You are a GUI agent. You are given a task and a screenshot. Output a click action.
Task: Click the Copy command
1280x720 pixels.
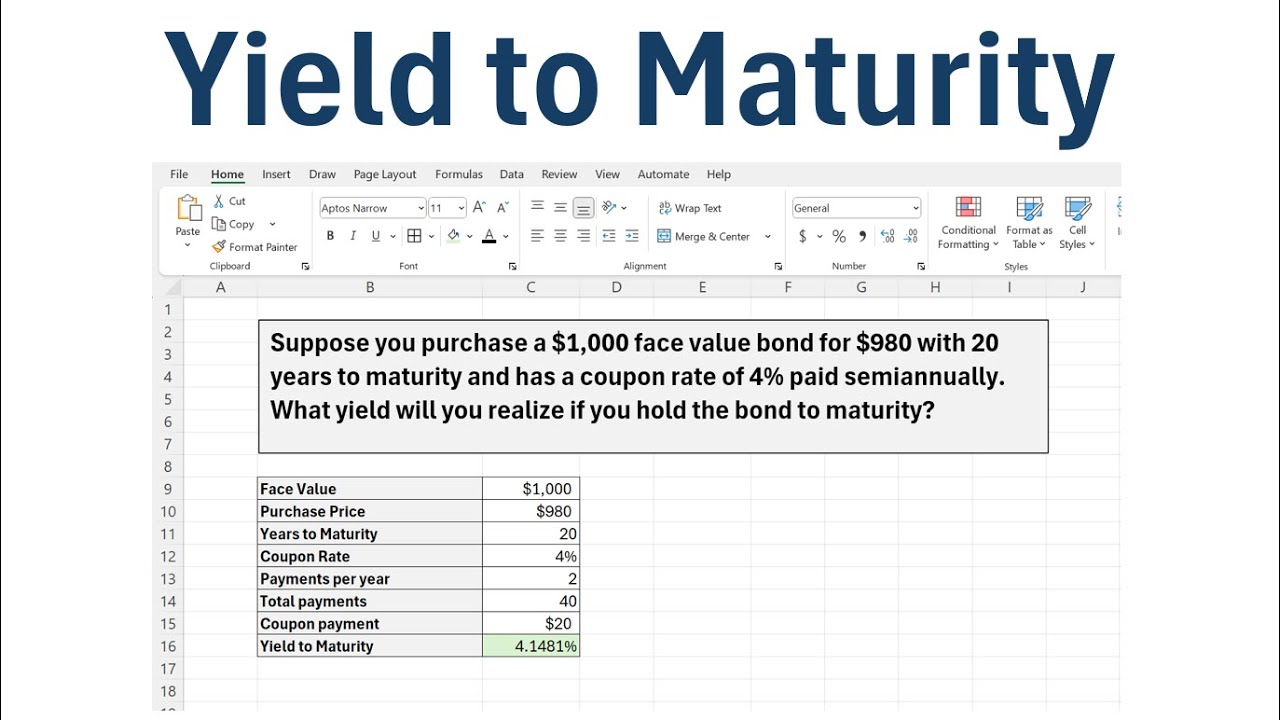point(233,224)
